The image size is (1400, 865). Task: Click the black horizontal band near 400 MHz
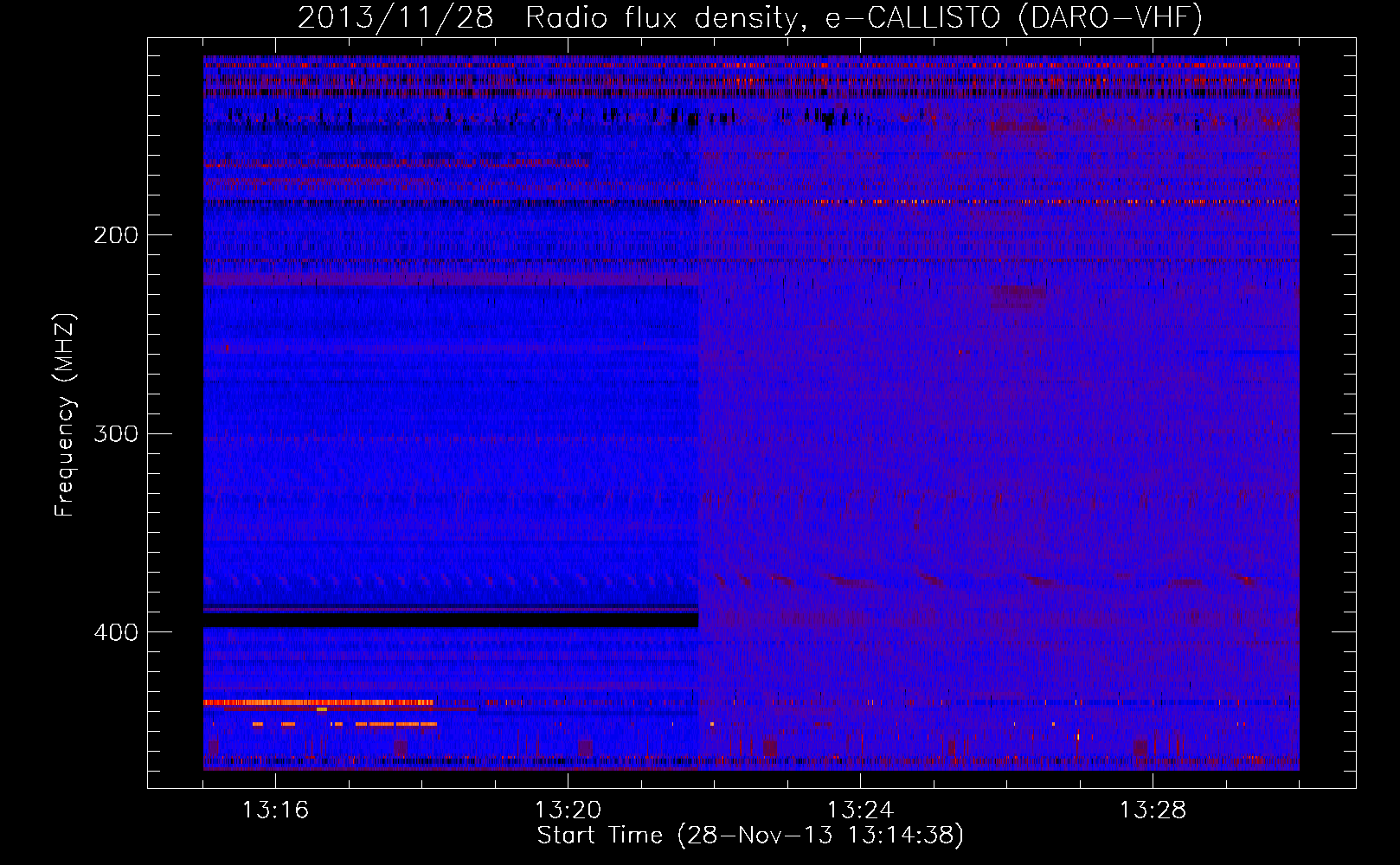(451, 620)
